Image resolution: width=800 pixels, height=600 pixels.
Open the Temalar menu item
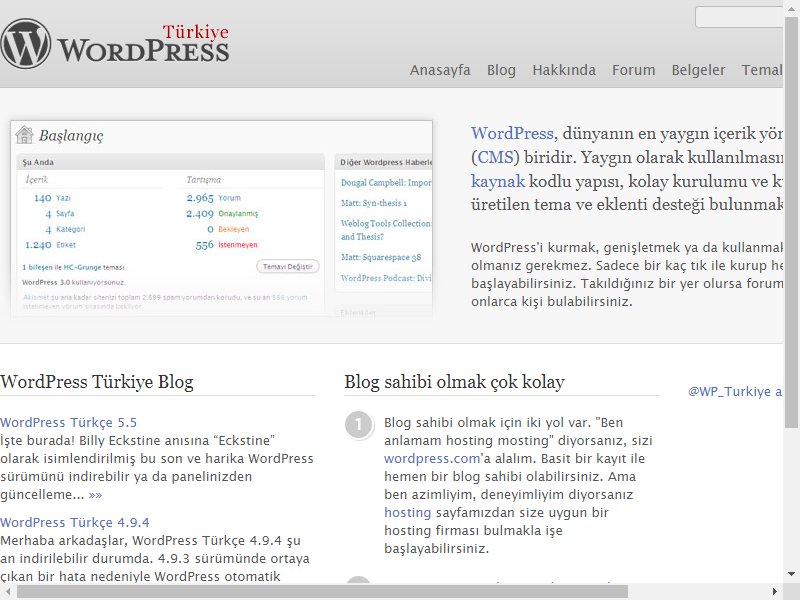[762, 70]
